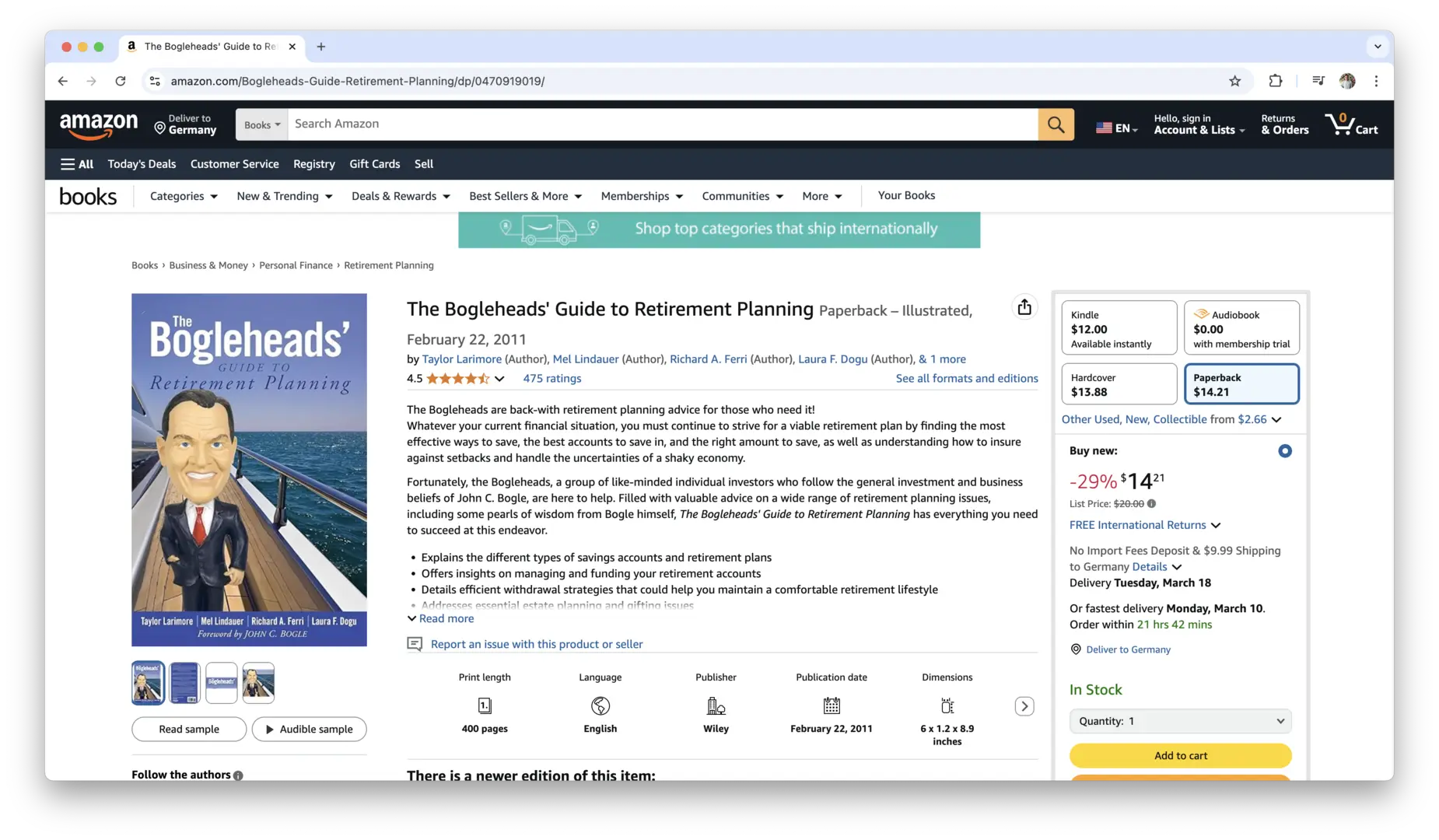Open the All hamburger menu
Image resolution: width=1439 pixels, height=840 pixels.
pos(77,164)
